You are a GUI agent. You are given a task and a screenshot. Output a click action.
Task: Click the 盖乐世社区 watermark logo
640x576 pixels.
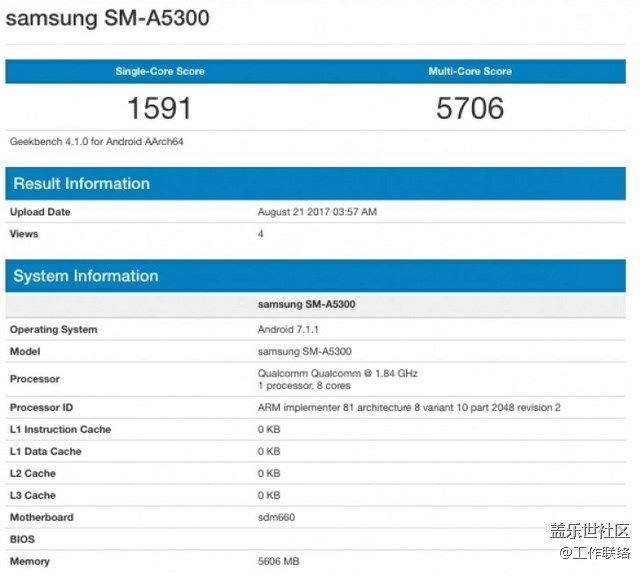tap(589, 531)
